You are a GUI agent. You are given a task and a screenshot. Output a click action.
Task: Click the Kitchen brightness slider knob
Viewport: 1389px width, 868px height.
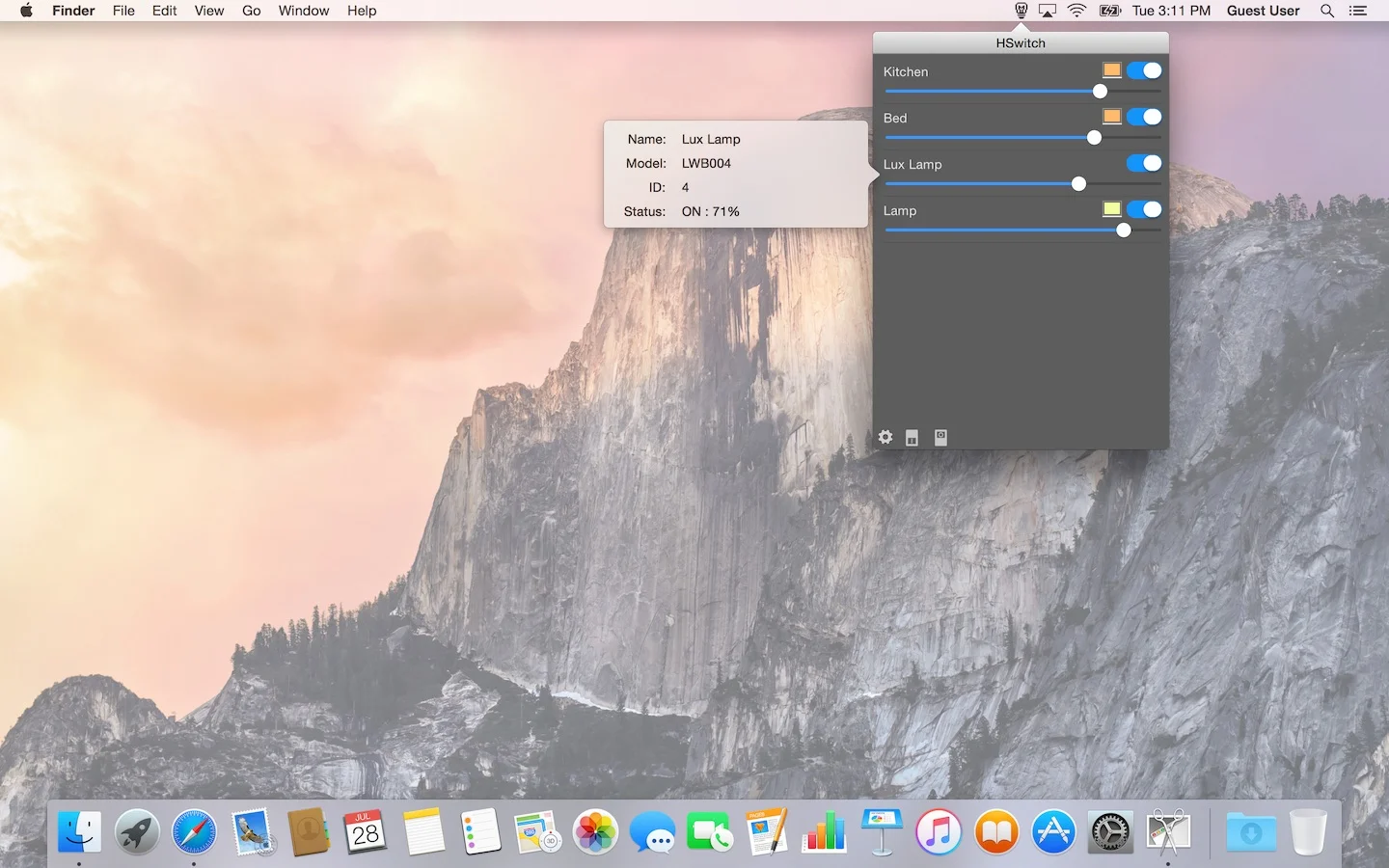tap(1100, 92)
